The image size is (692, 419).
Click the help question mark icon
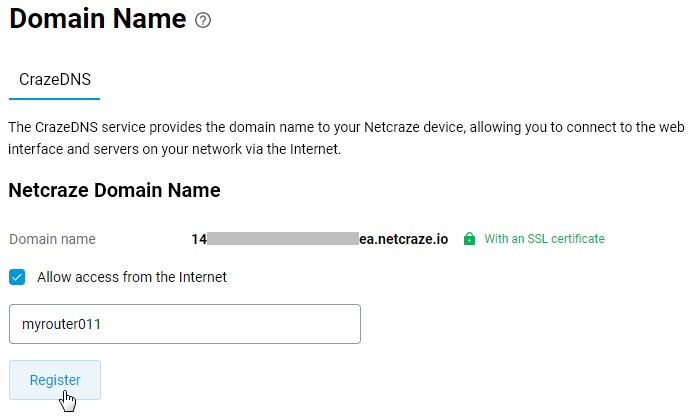click(x=204, y=20)
